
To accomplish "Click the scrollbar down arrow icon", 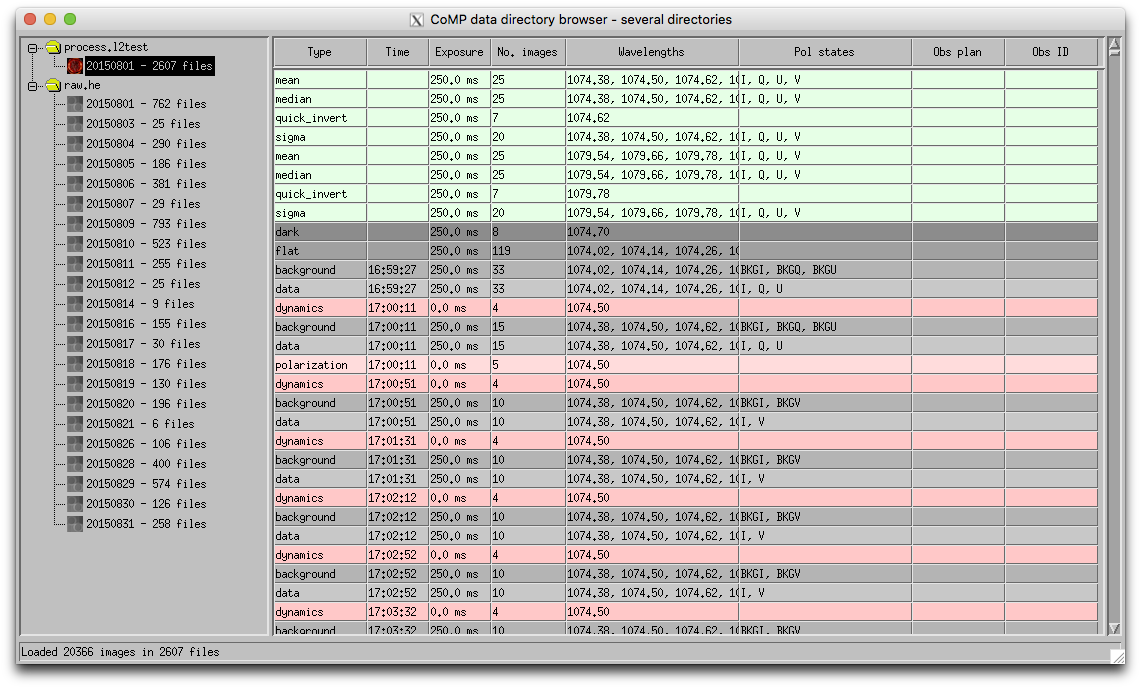I will (x=1113, y=630).
